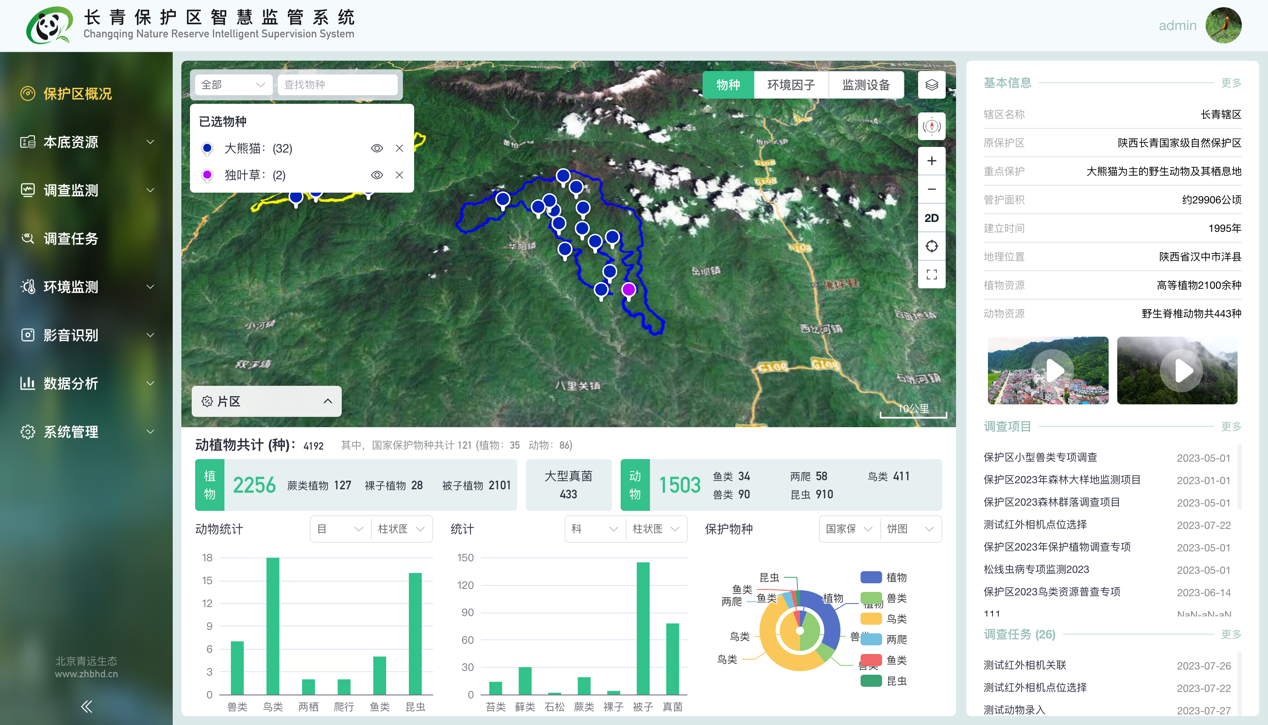The height and width of the screenshot is (725, 1268).
Task: Expand the 片区 panel
Action: click(266, 401)
